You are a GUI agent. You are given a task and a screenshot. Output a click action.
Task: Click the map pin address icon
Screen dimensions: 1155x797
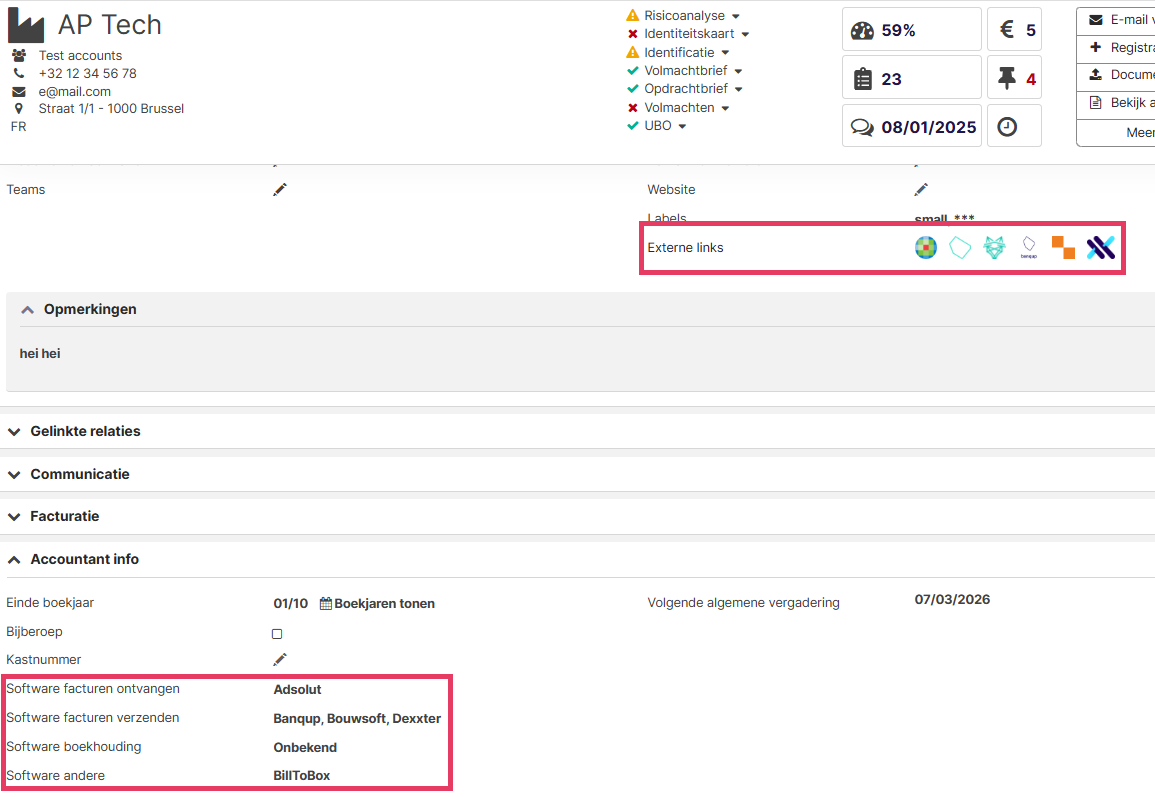pos(19,108)
